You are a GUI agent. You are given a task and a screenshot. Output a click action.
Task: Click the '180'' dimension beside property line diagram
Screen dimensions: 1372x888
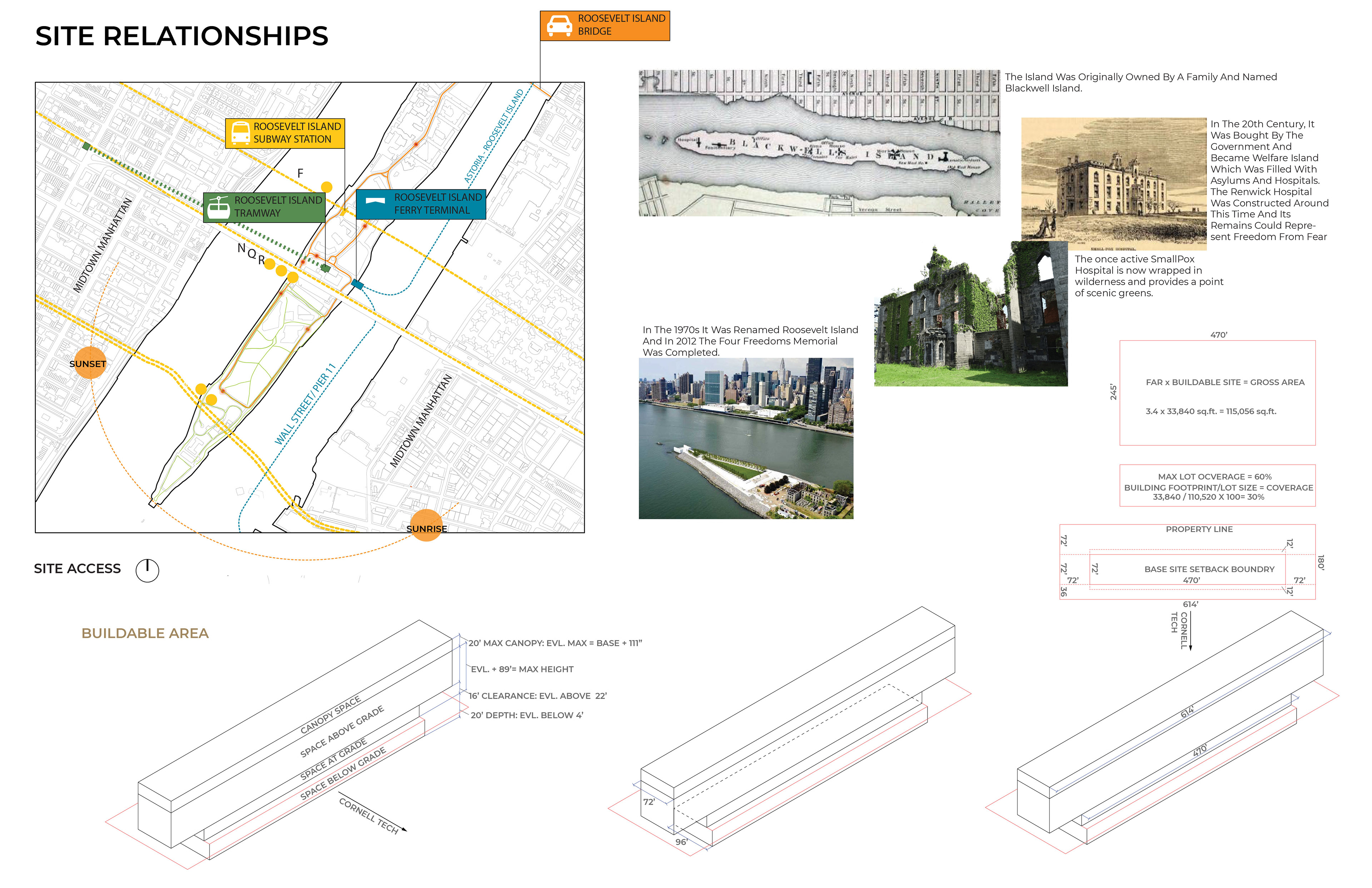click(x=1321, y=562)
